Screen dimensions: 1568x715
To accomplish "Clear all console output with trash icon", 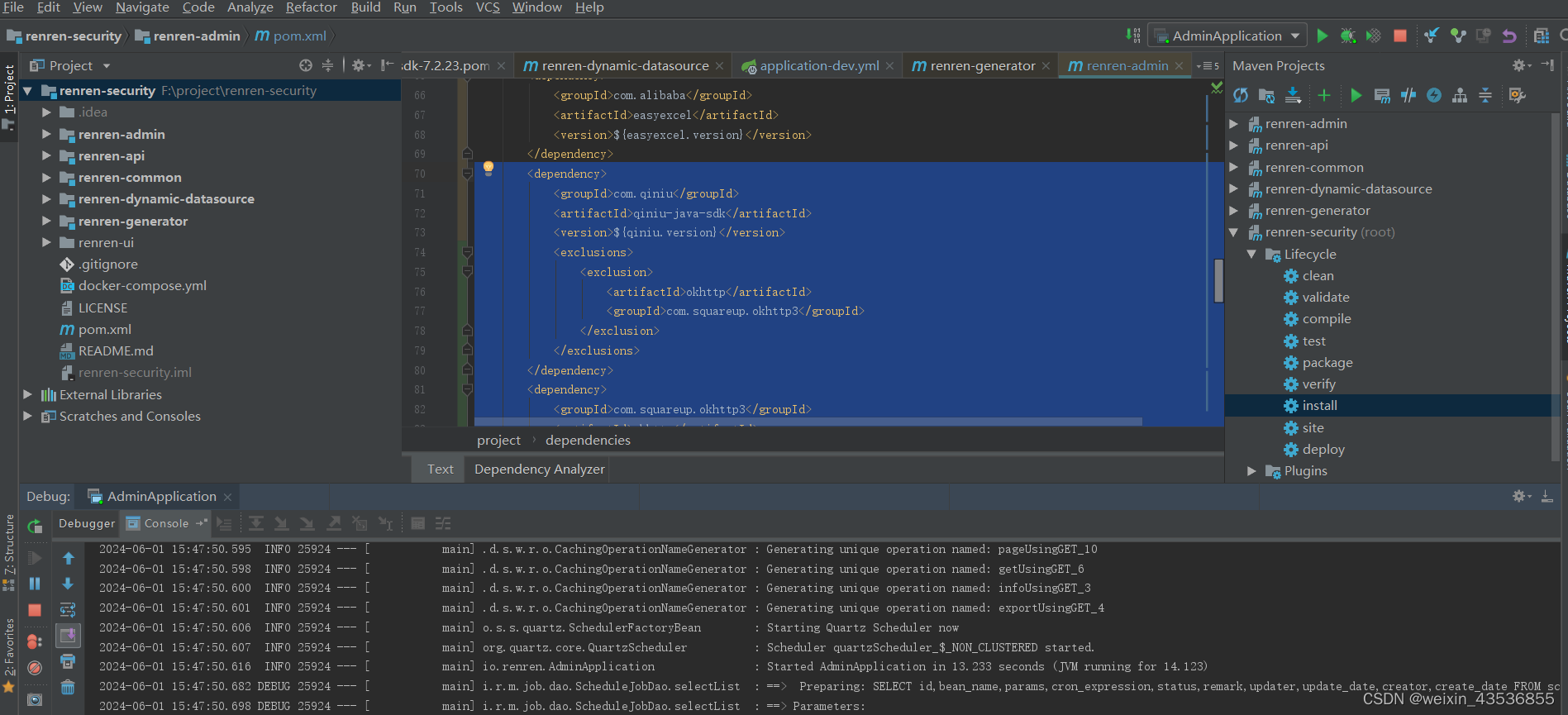I will click(68, 687).
